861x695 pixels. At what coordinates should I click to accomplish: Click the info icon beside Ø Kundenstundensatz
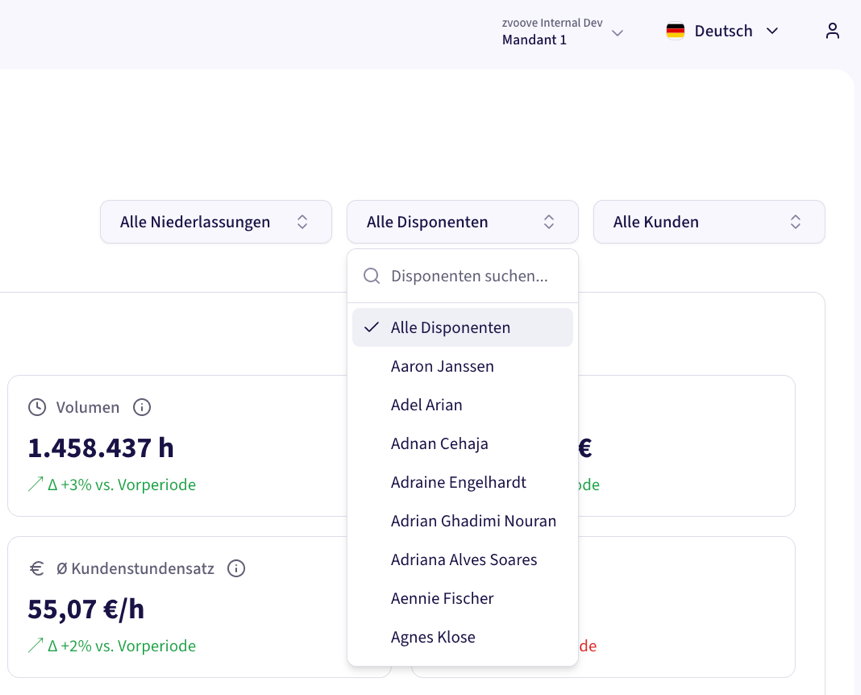tap(236, 568)
